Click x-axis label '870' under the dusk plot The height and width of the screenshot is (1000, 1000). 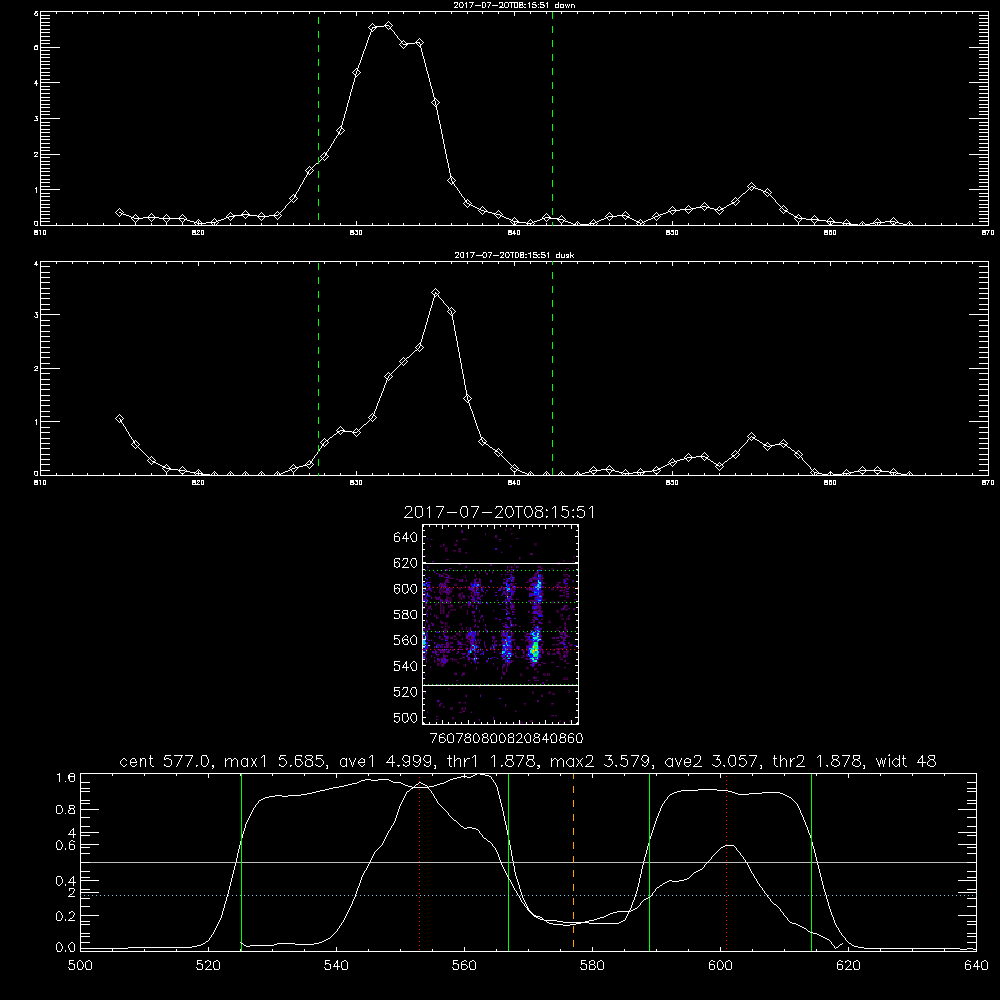[x=988, y=483]
